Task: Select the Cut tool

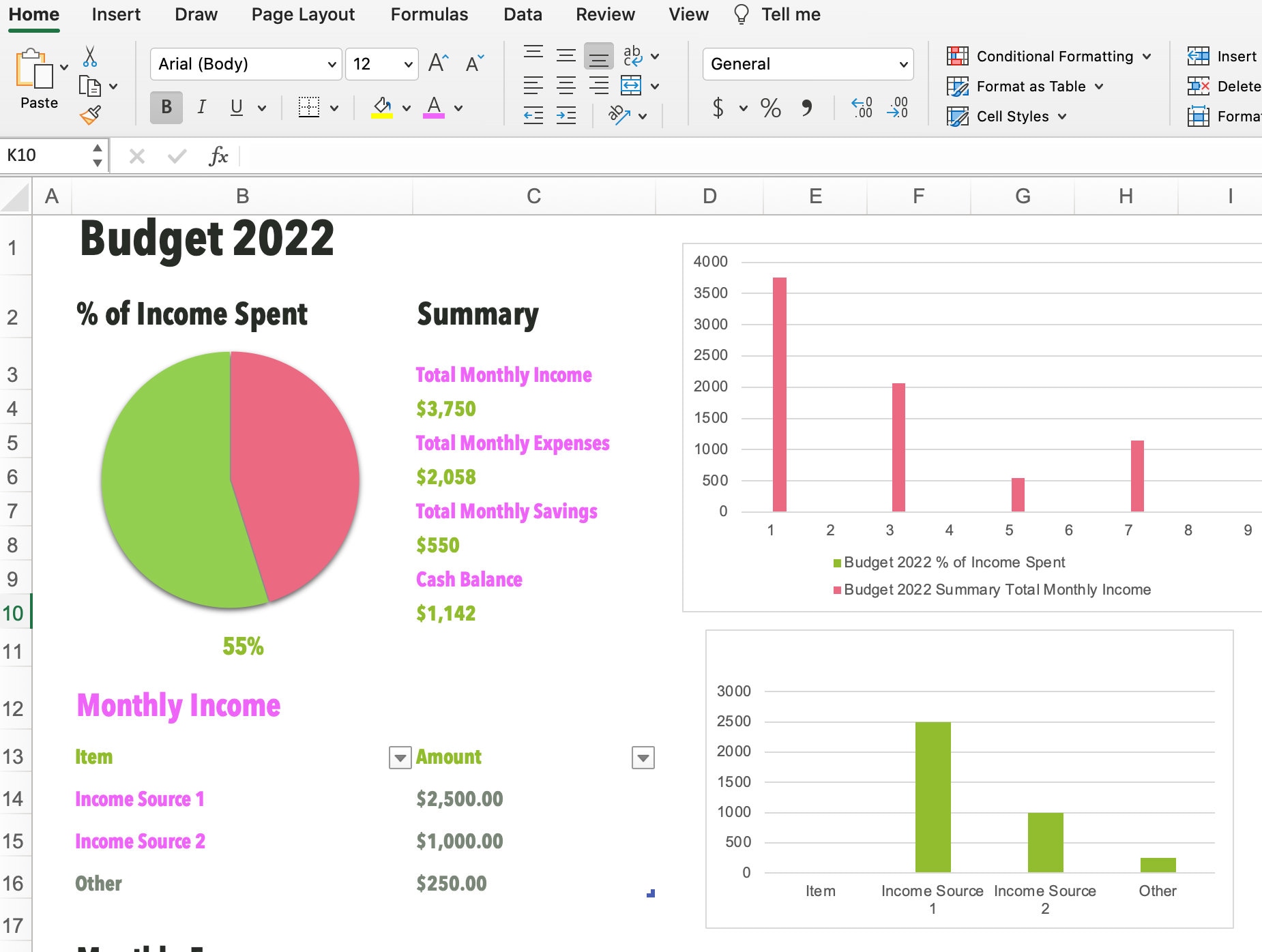Action: point(91,57)
